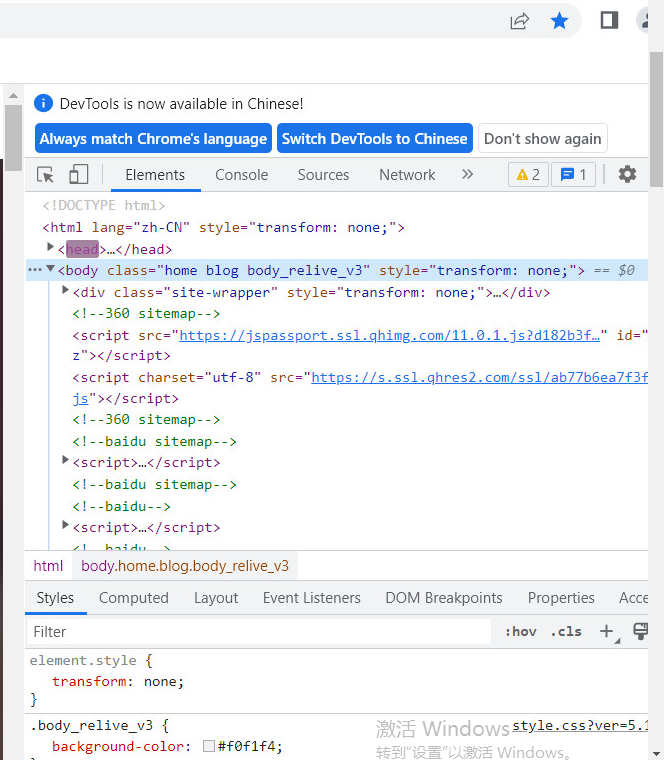Screen dimensions: 664x760
Task: Click the Filter styles input field
Action: pyautogui.click(x=259, y=632)
